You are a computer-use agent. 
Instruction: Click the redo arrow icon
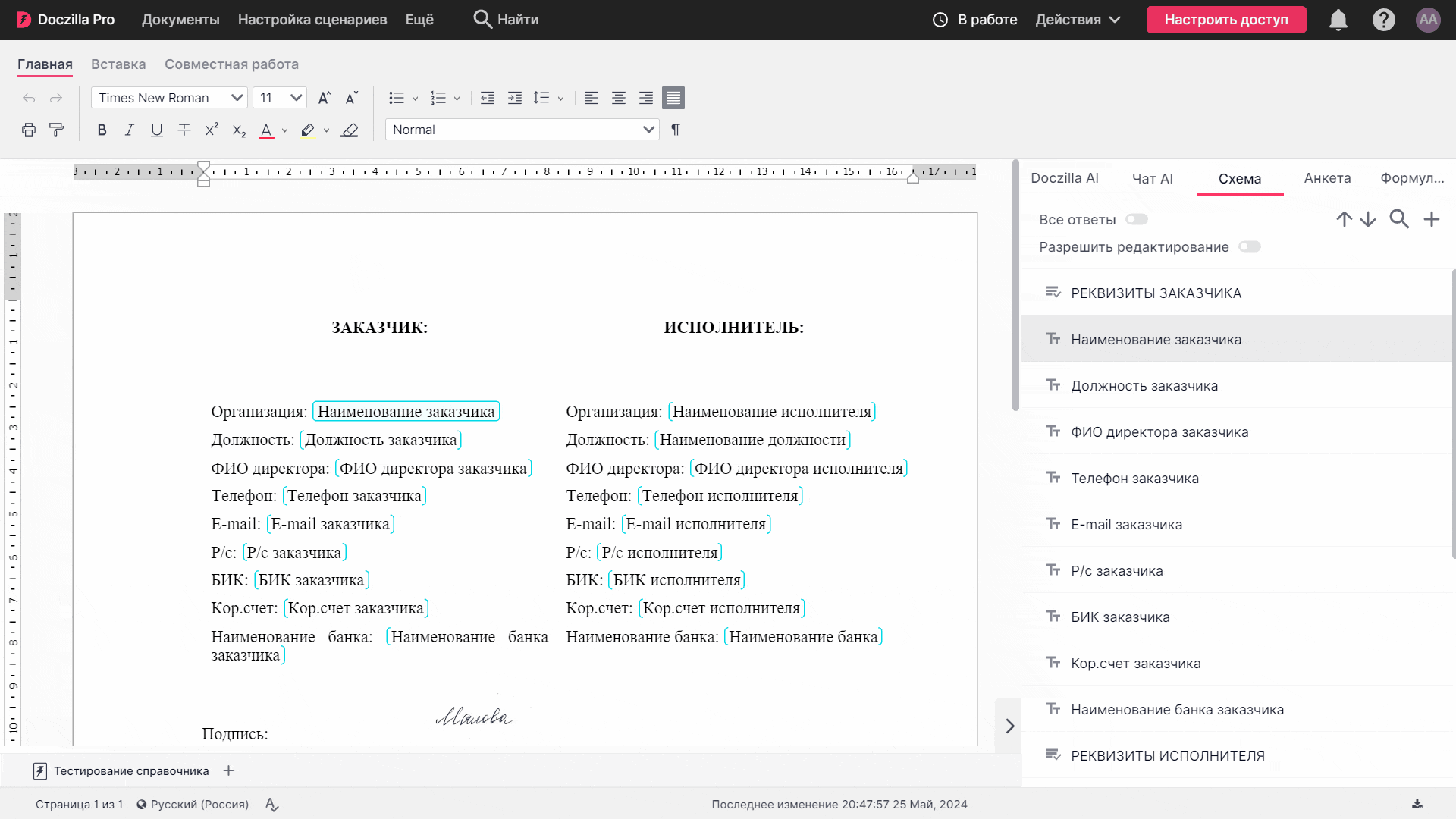pyautogui.click(x=56, y=98)
